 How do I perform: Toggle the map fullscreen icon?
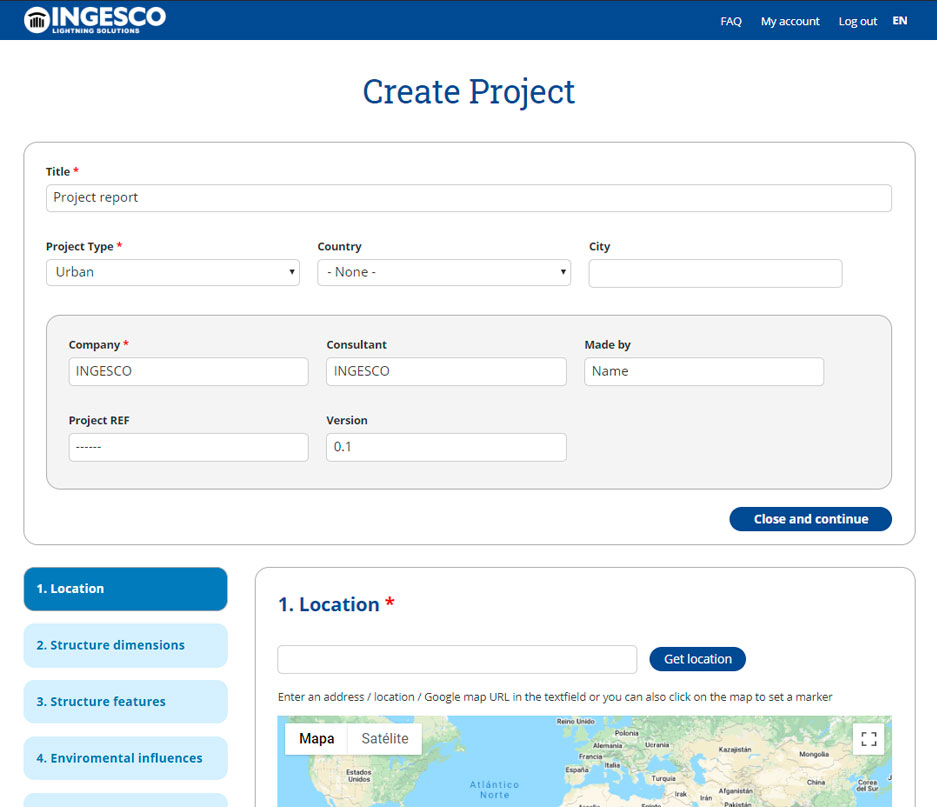[868, 739]
